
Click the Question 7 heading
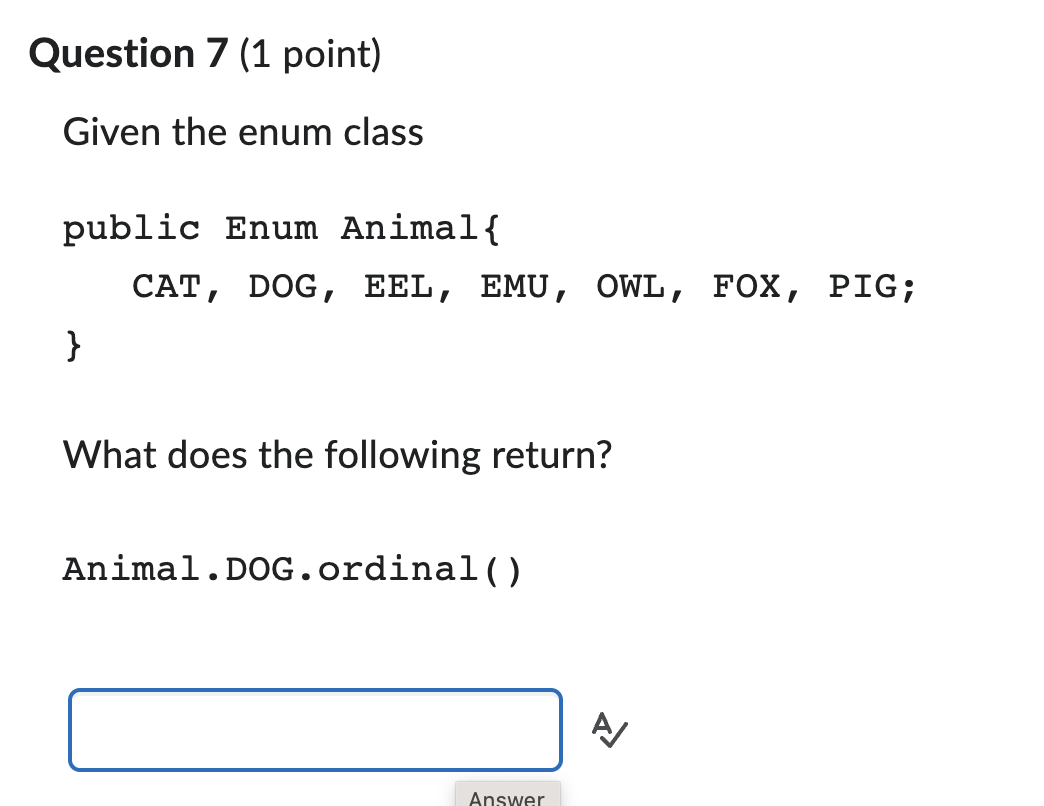[x=128, y=53]
